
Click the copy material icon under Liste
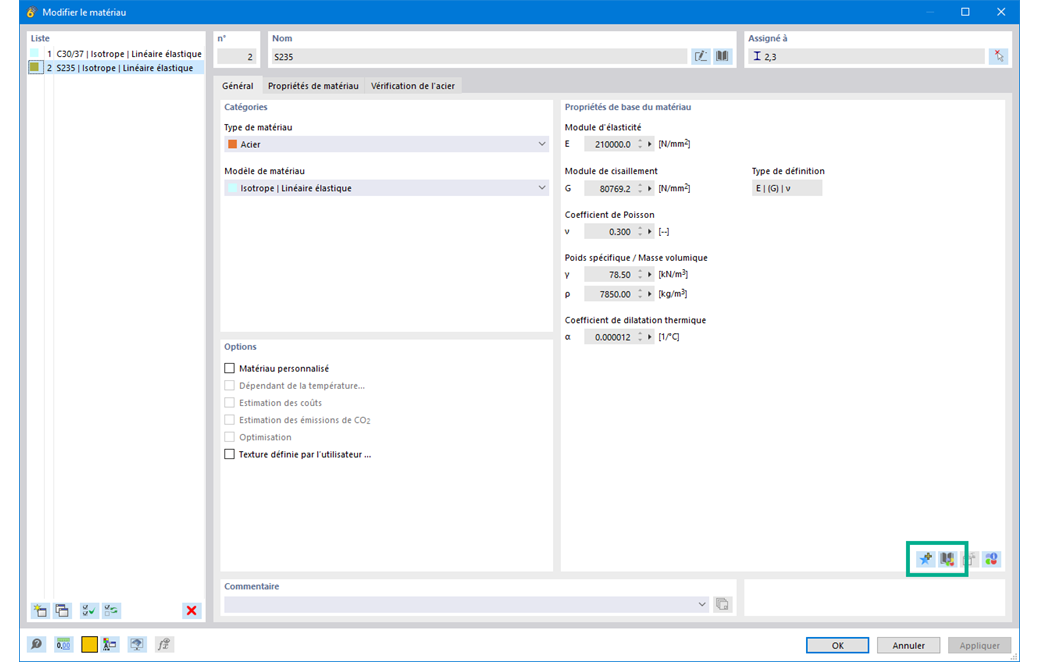coord(62,610)
